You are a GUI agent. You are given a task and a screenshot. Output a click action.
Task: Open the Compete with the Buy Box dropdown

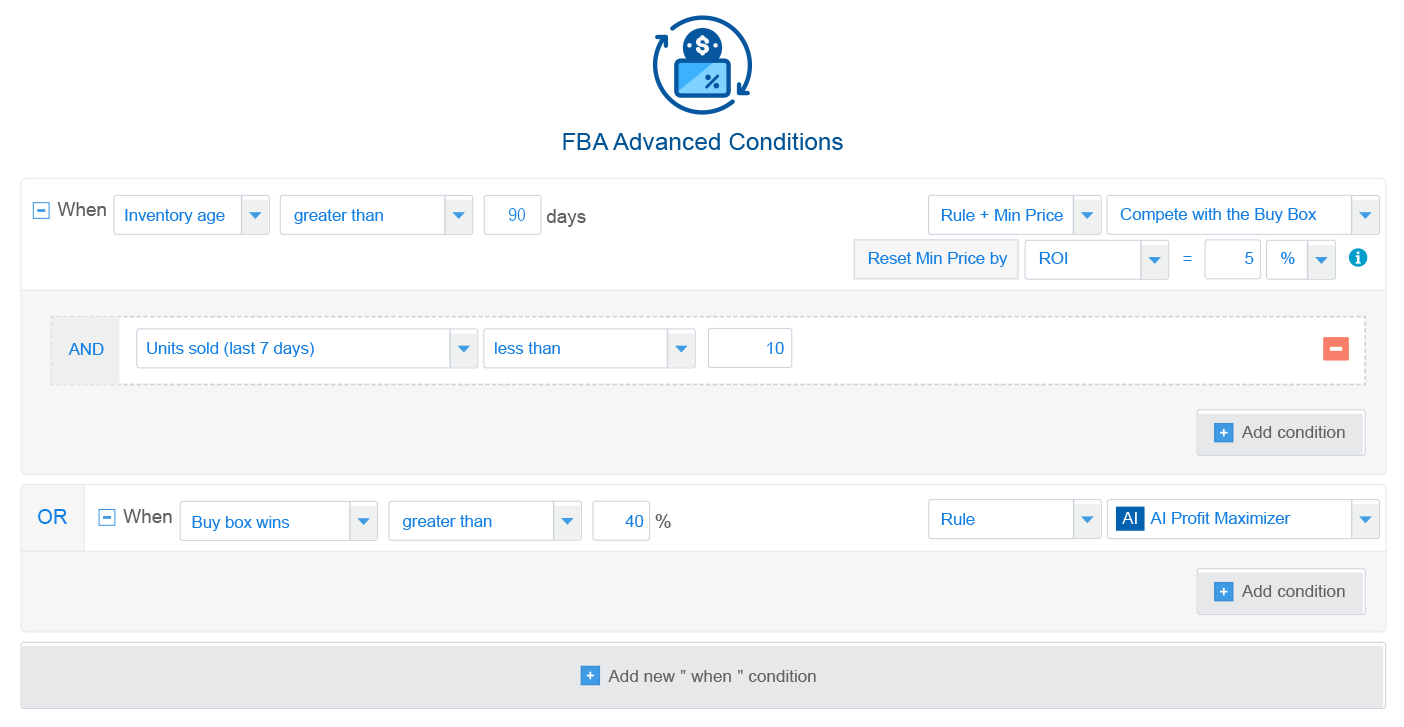(x=1243, y=215)
